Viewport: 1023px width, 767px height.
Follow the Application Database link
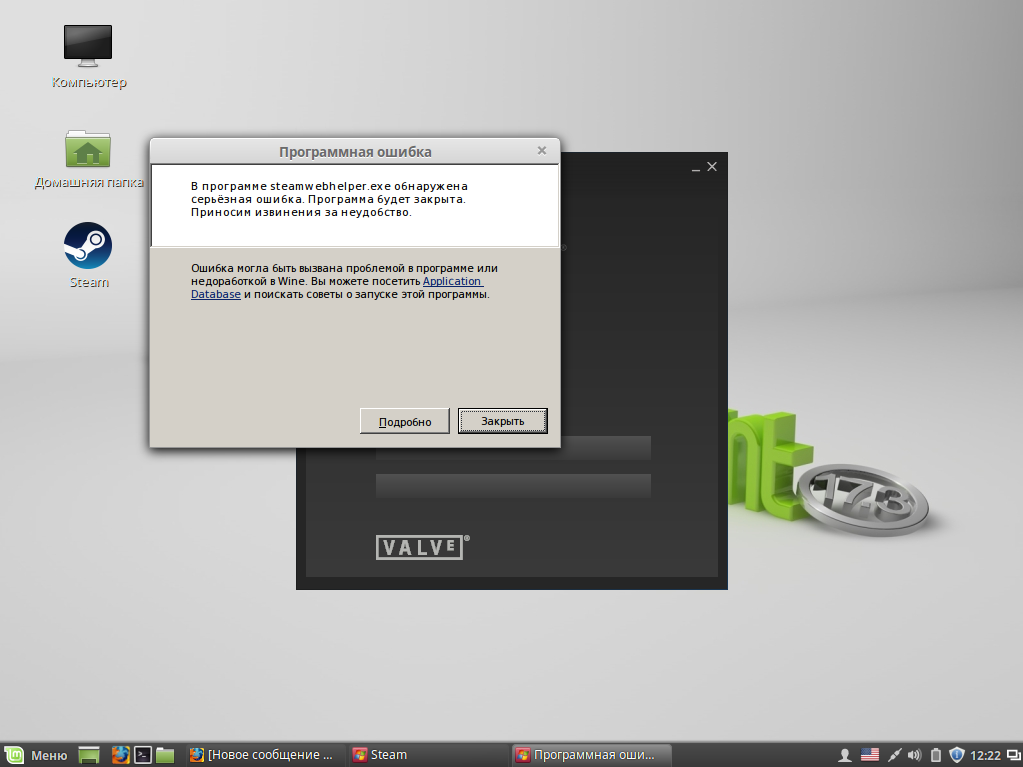click(453, 282)
